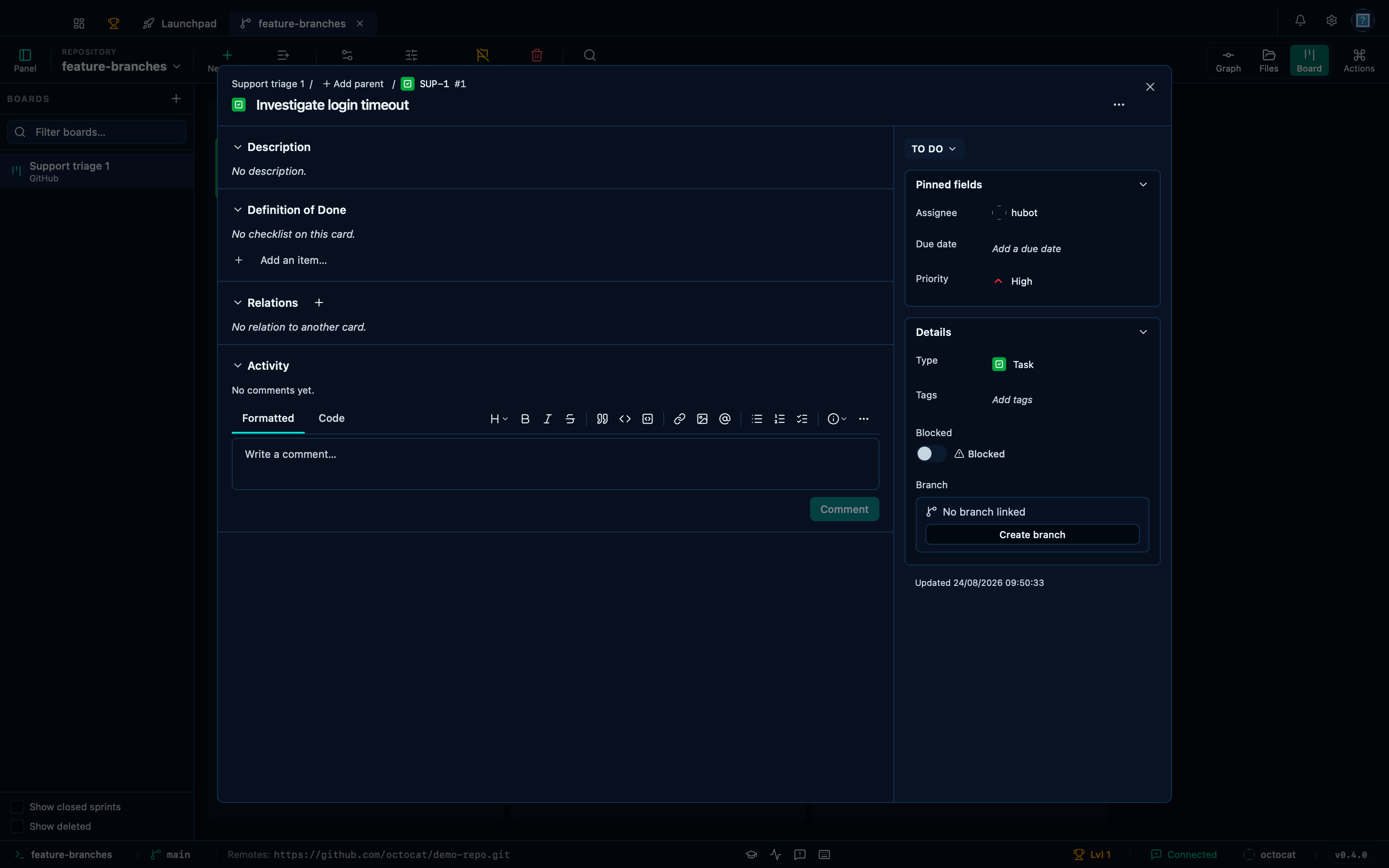Close the card detail dialog

(x=1150, y=87)
